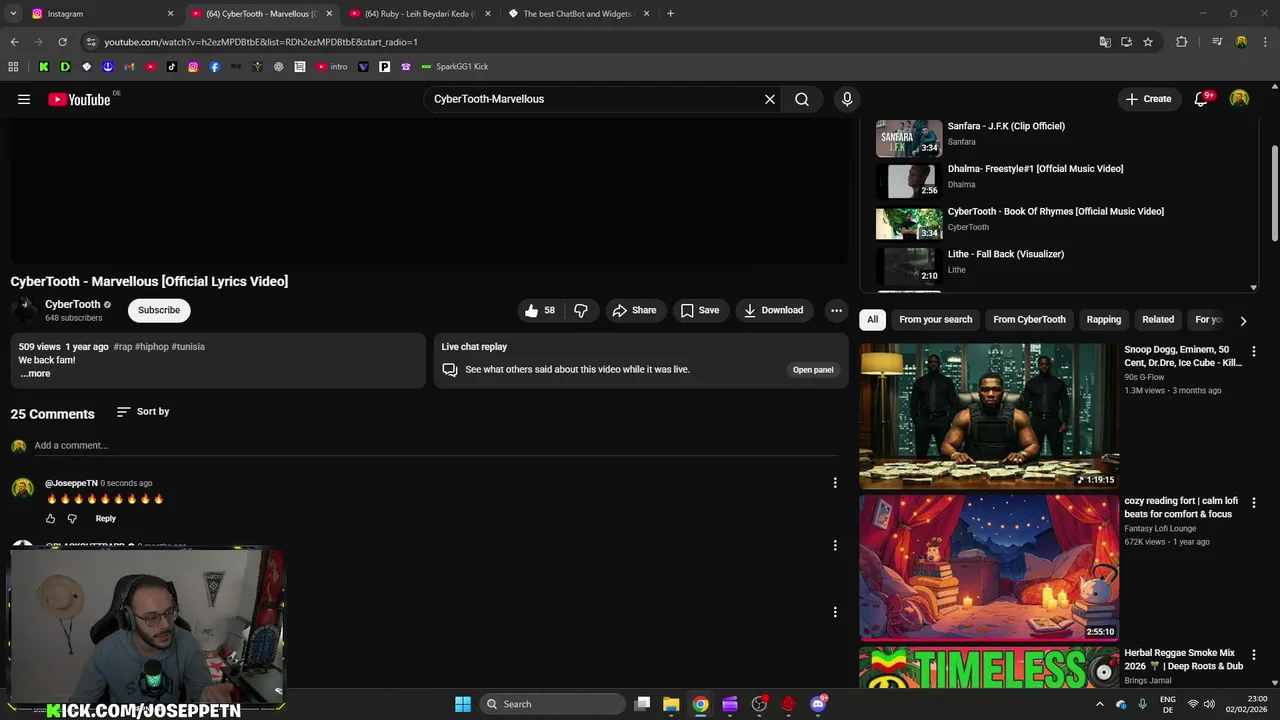1280x720 pixels.
Task: Open Gmail bookmark in bookmarks bar
Action: tap(129, 67)
